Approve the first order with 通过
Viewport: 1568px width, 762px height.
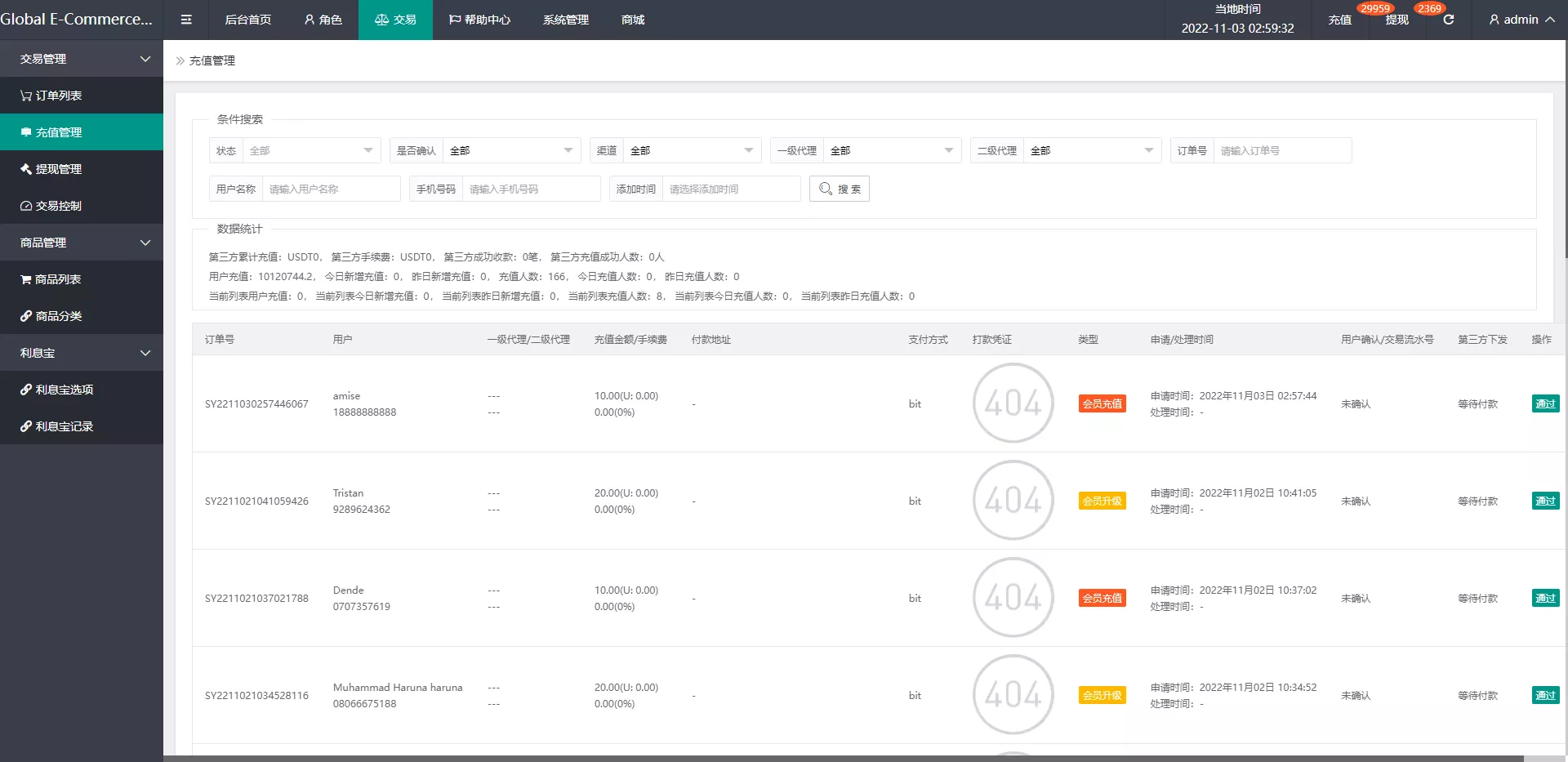(1546, 403)
